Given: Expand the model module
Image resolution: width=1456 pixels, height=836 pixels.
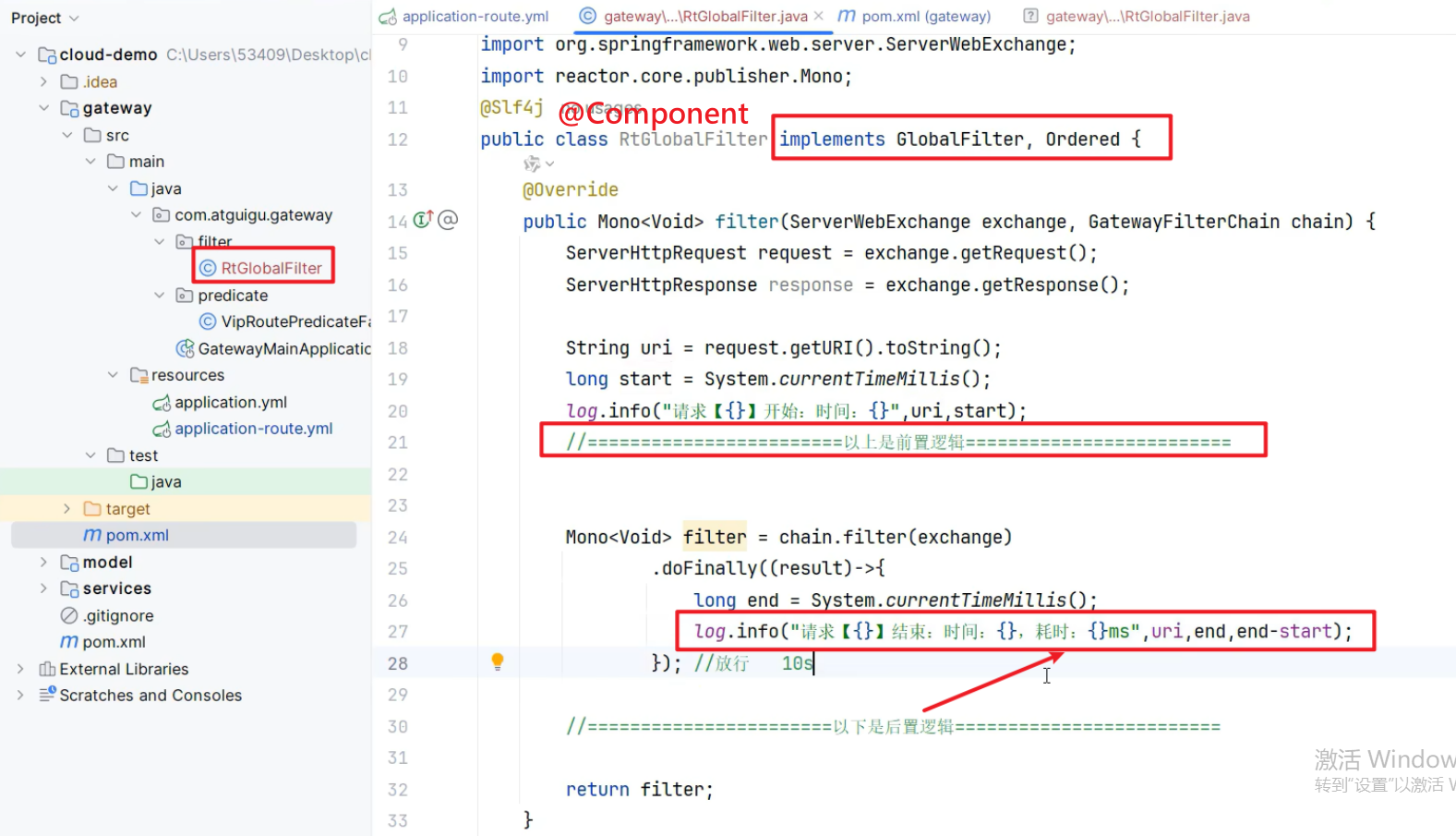Looking at the screenshot, I should pos(43,563).
